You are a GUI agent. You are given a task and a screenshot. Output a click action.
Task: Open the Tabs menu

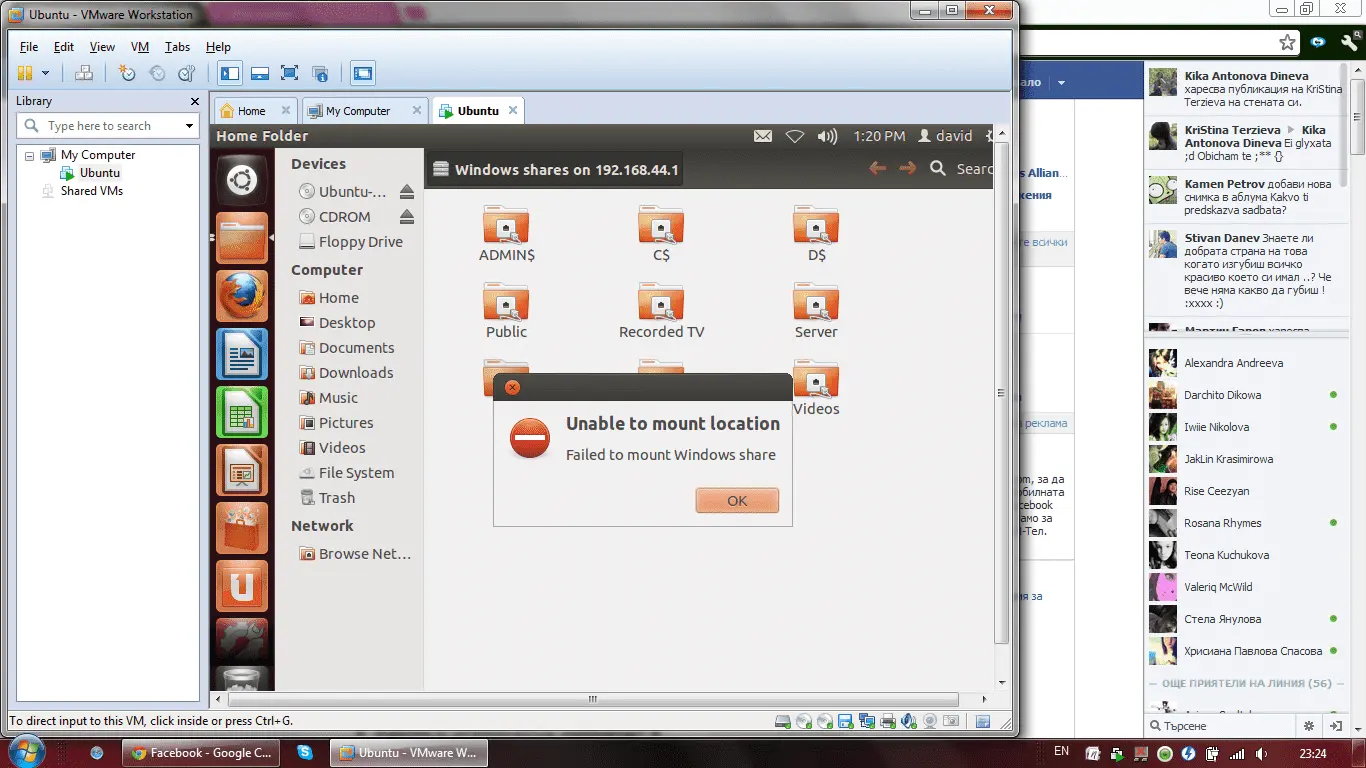point(177,47)
